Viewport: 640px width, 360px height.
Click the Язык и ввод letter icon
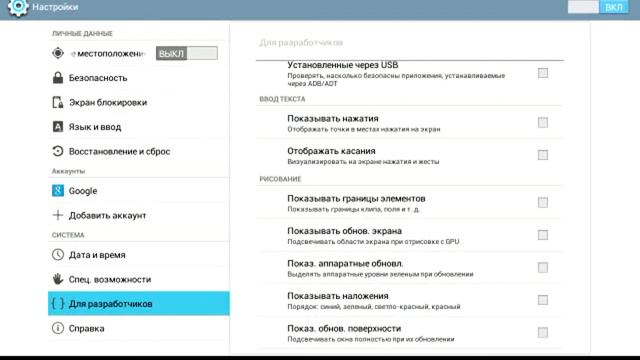point(58,127)
